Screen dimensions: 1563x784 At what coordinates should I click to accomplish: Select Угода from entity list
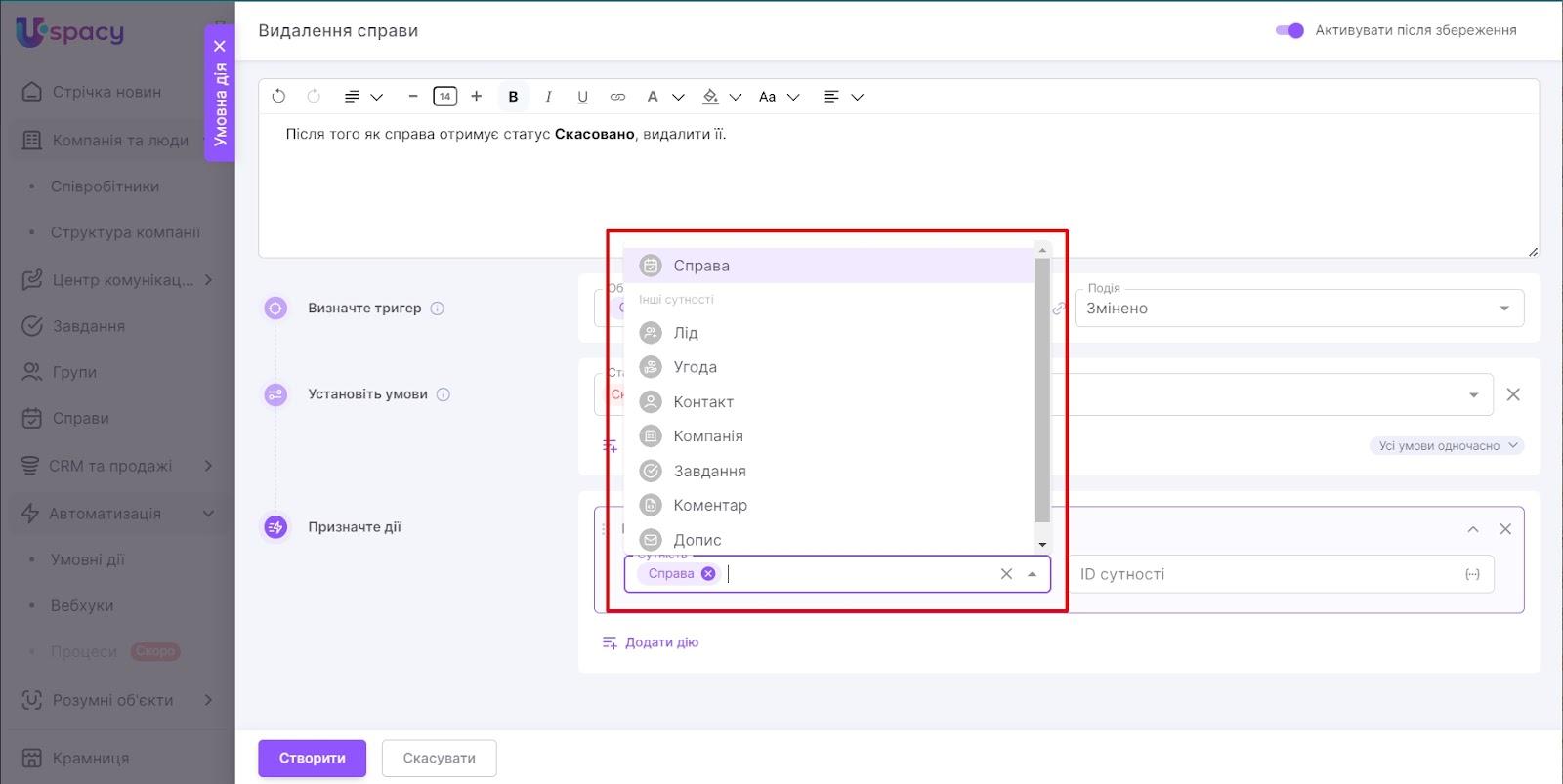click(x=695, y=367)
